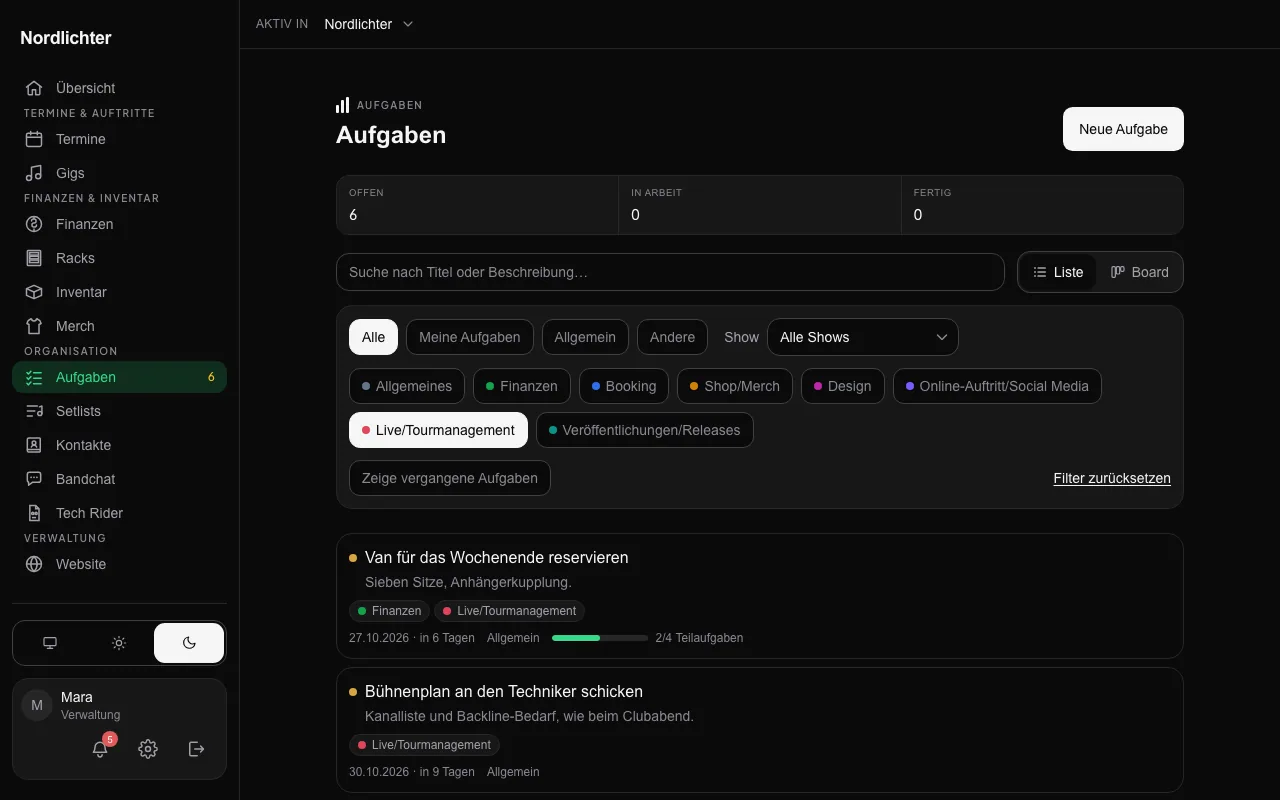
Task: Switch to system theme monitor icon
Action: coord(50,643)
